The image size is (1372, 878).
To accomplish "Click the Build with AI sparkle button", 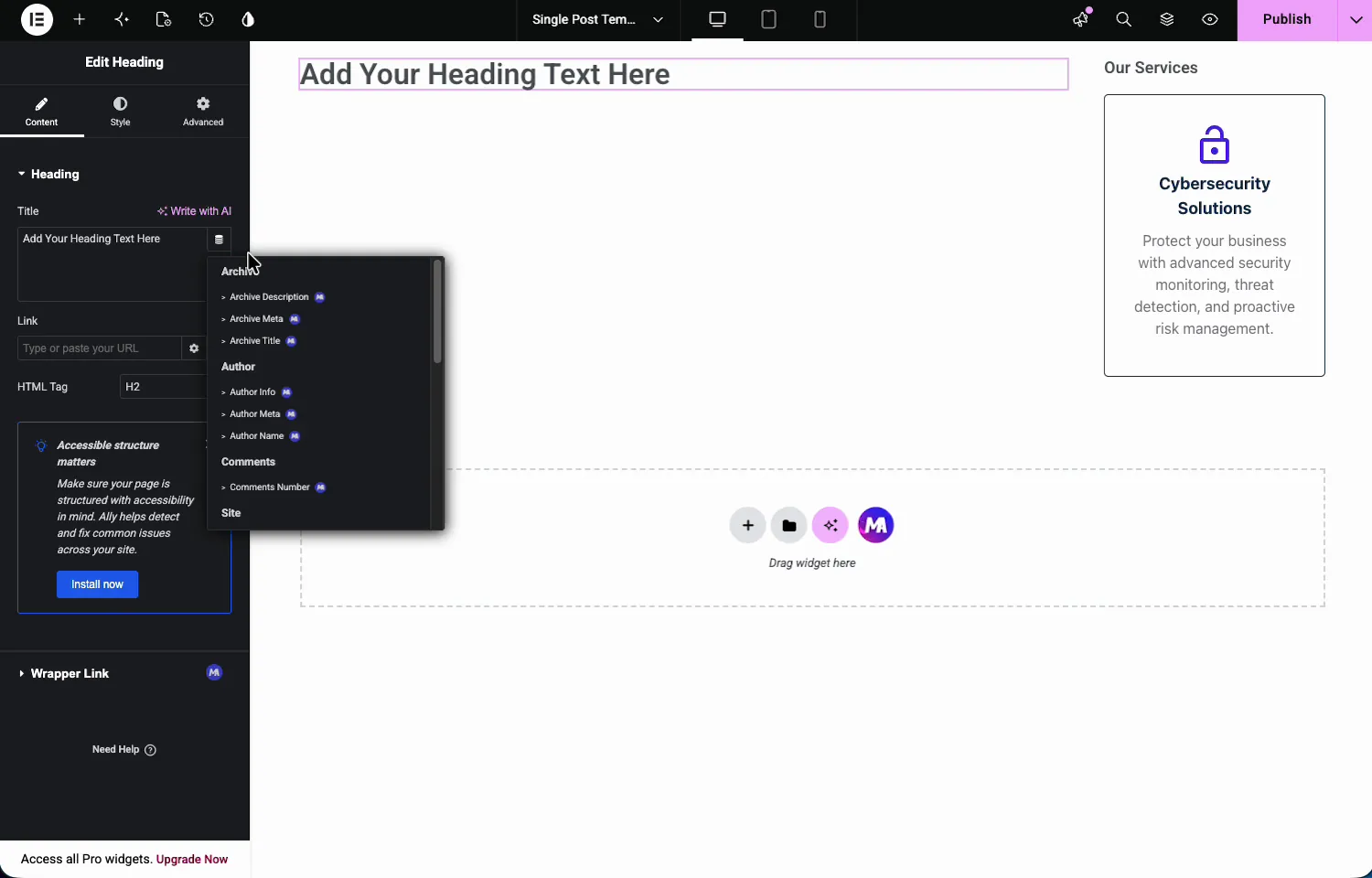I will pyautogui.click(x=831, y=525).
